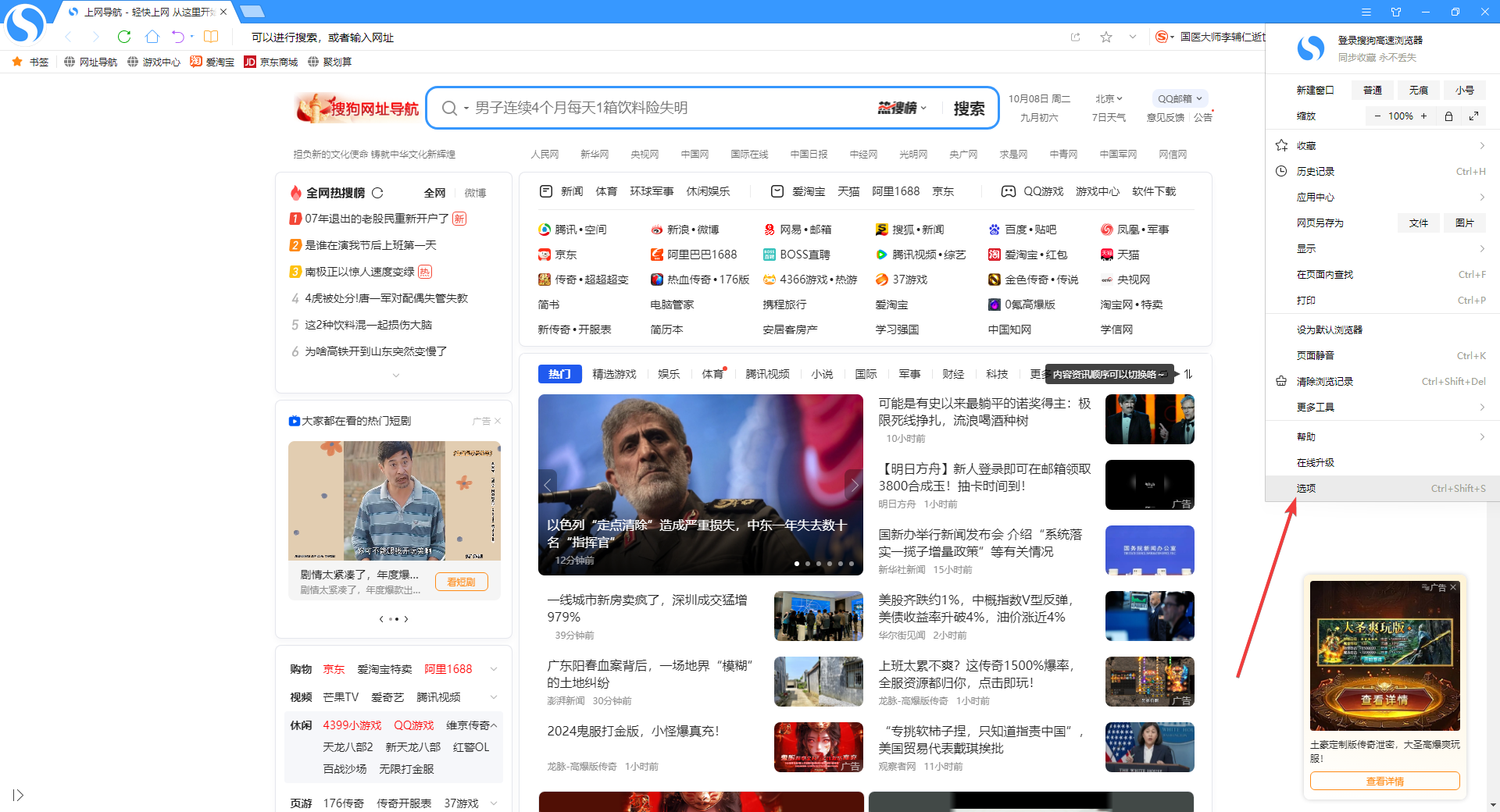Screen dimensions: 1500x812
Task: Open the 爱淘宝 bookmark
Action: point(212,62)
